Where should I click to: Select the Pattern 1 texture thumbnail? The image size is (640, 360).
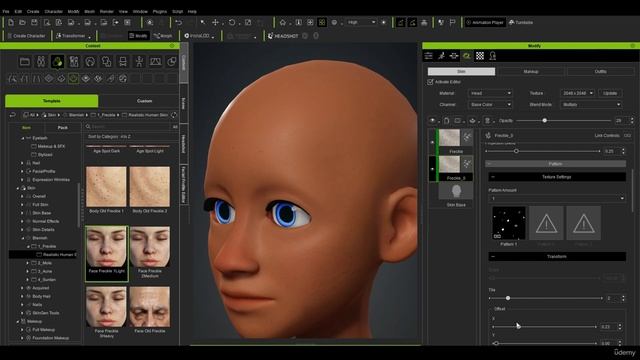[509, 223]
